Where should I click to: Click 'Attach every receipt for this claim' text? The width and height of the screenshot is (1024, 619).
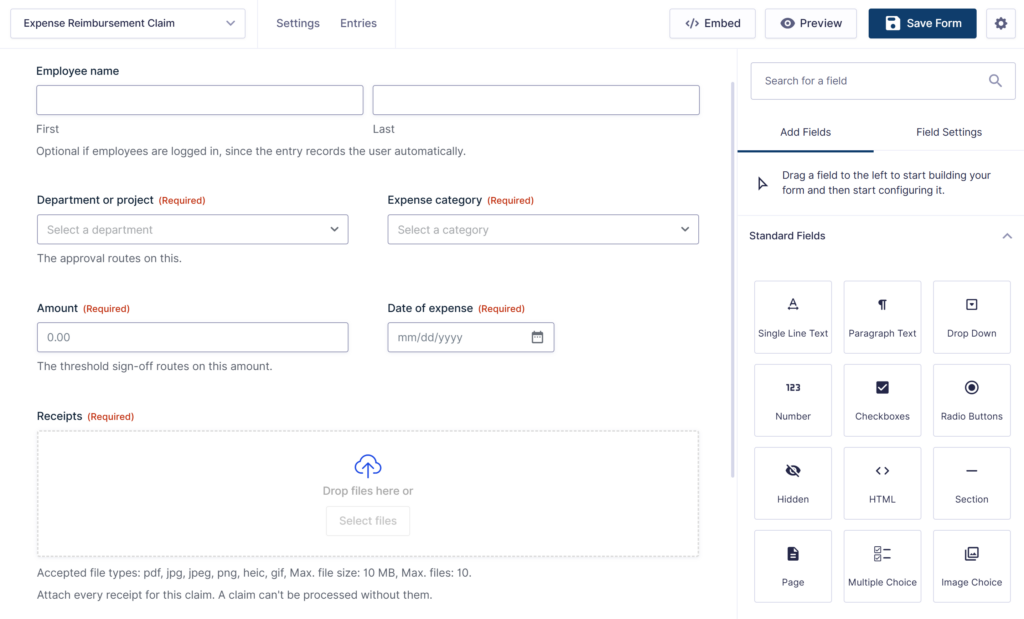pos(234,595)
